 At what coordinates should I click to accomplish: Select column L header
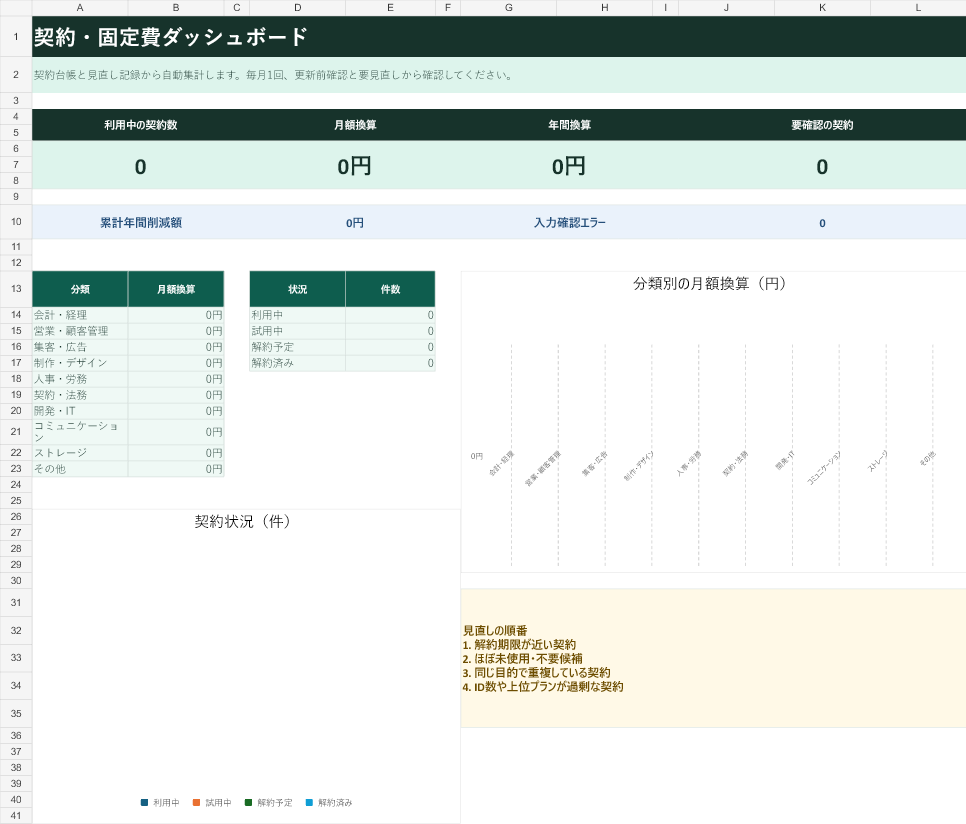(918, 8)
